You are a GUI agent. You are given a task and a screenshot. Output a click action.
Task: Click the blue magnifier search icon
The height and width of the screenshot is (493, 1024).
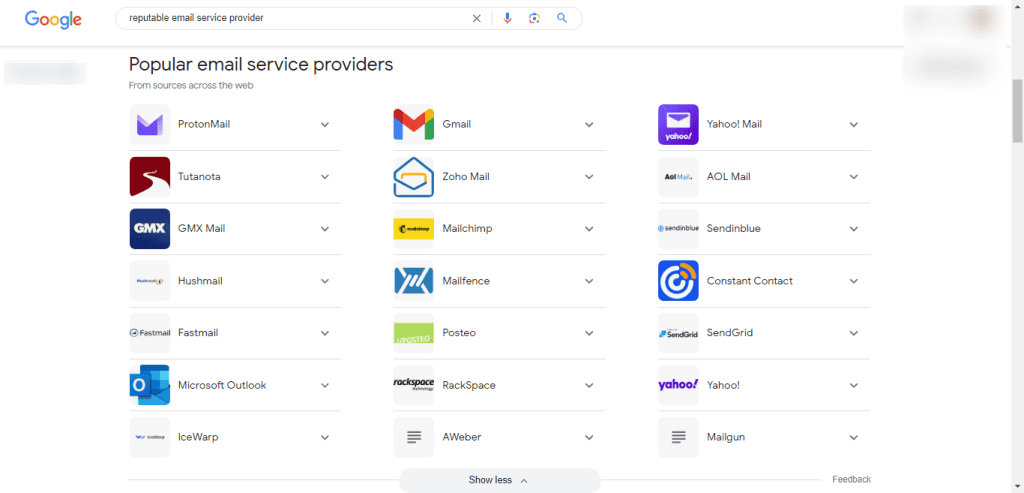pyautogui.click(x=562, y=18)
